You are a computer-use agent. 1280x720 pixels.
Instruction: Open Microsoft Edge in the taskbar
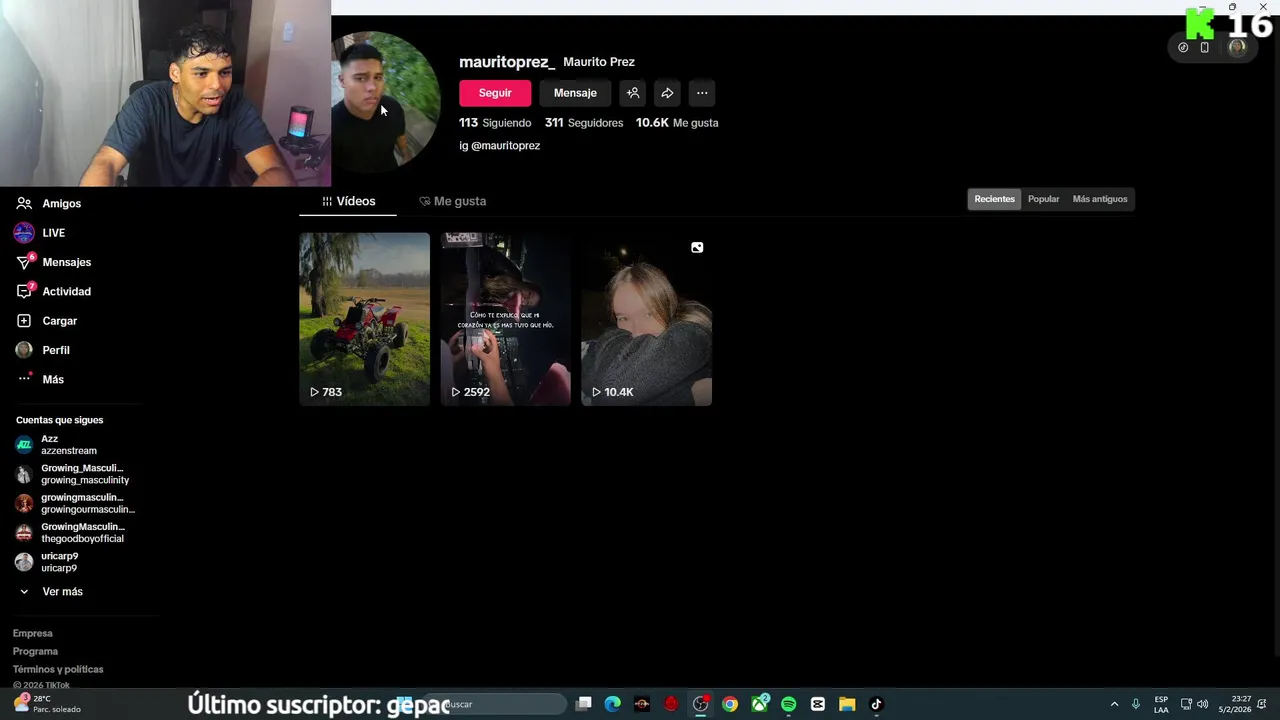click(613, 704)
